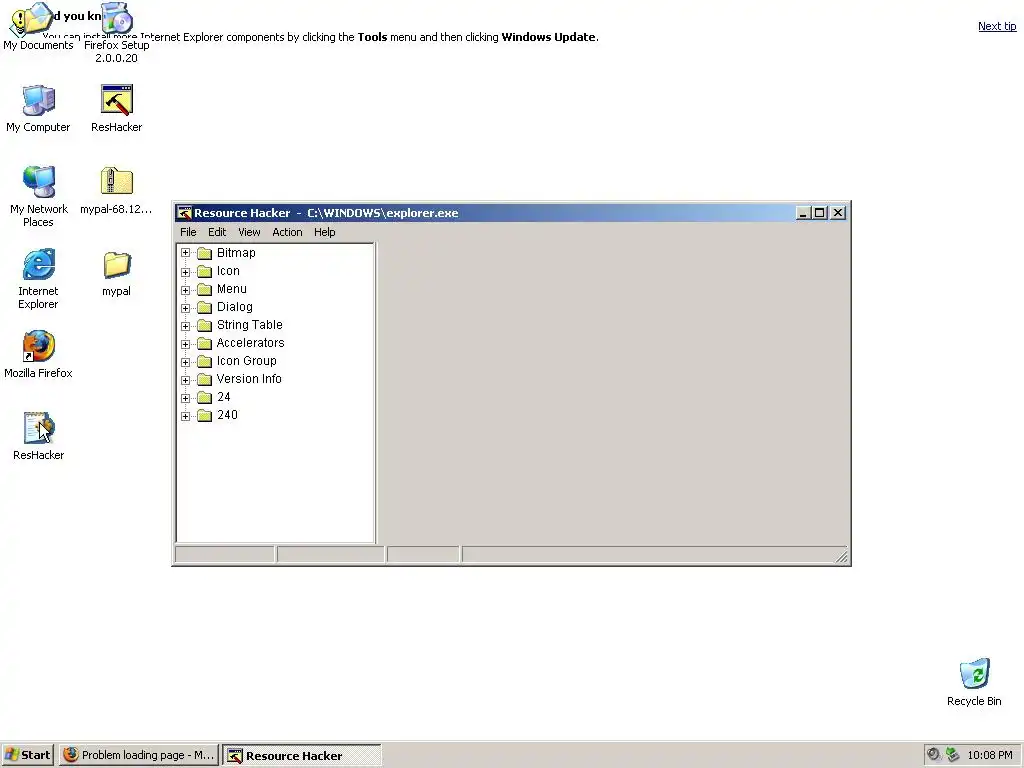Viewport: 1024px width, 768px height.
Task: Expand the 240 resource node
Action: pyautogui.click(x=185, y=415)
